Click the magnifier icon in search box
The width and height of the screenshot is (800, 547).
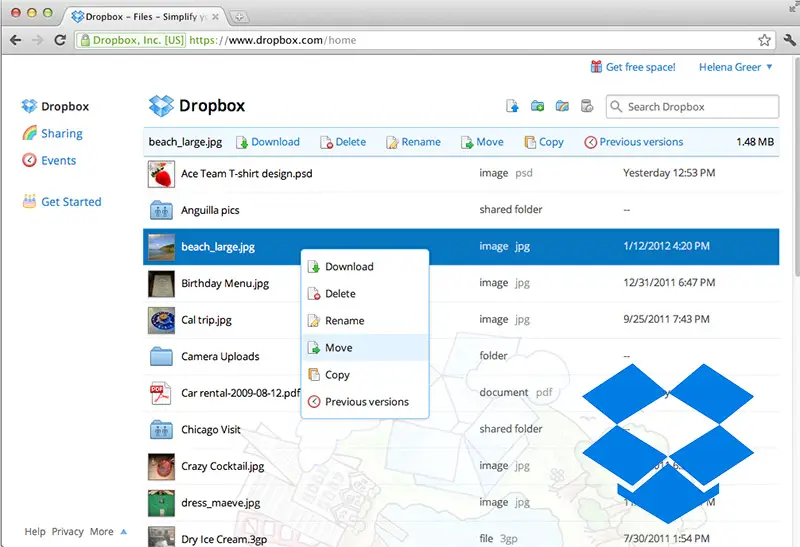(616, 107)
